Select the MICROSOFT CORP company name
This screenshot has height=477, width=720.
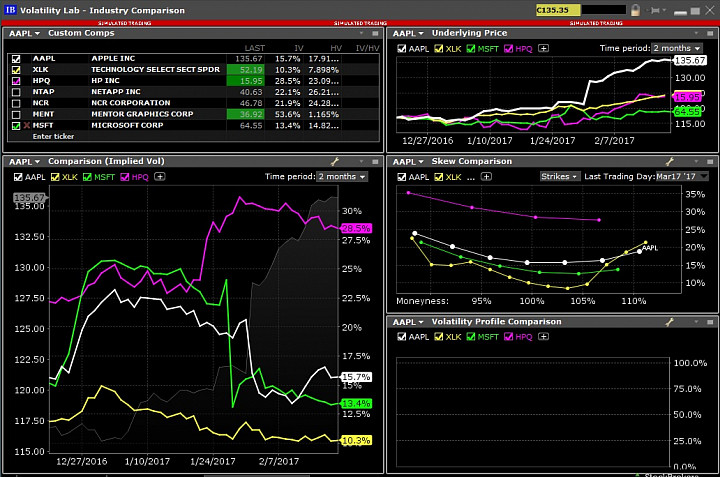coord(127,125)
